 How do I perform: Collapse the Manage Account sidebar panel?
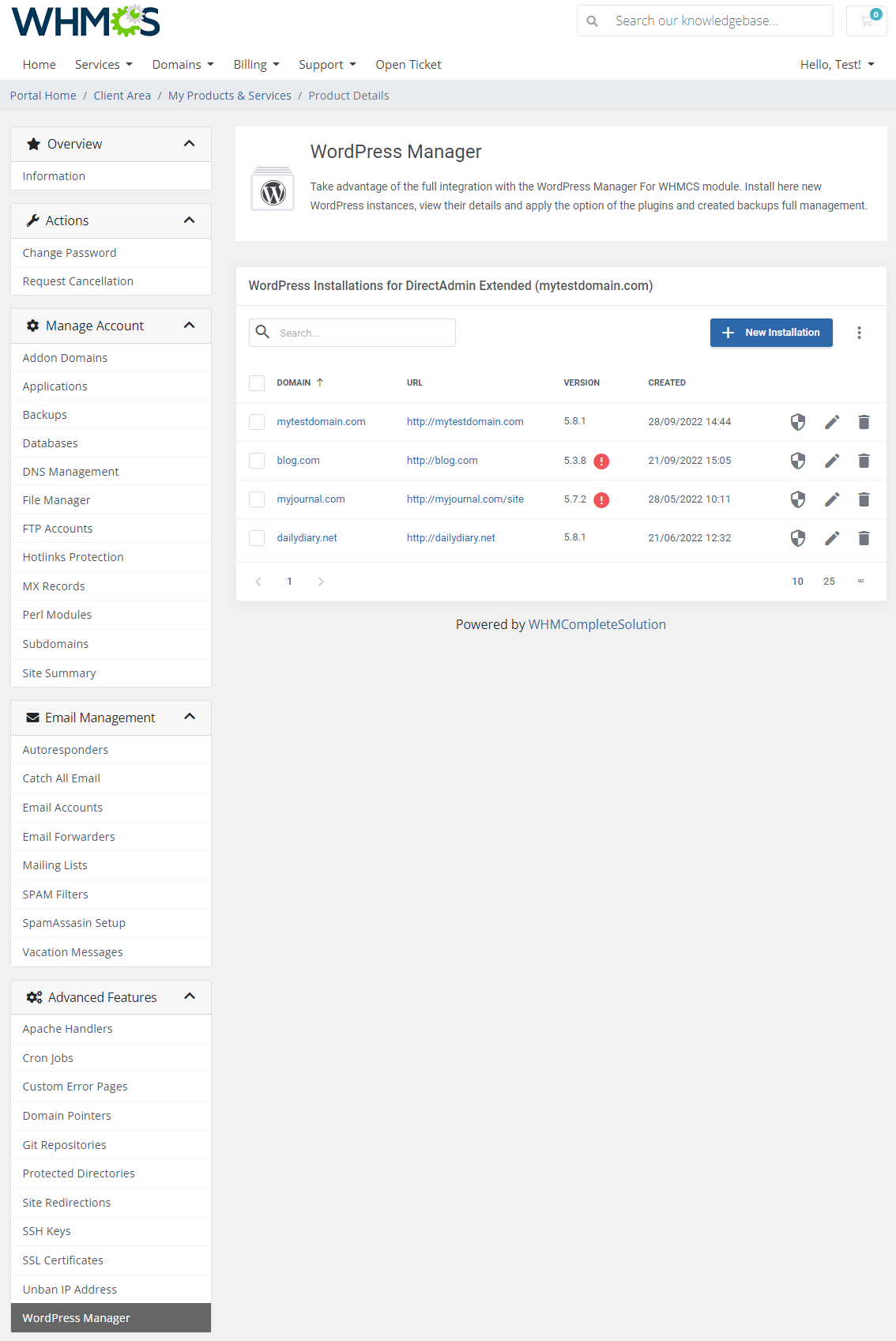[x=189, y=326]
